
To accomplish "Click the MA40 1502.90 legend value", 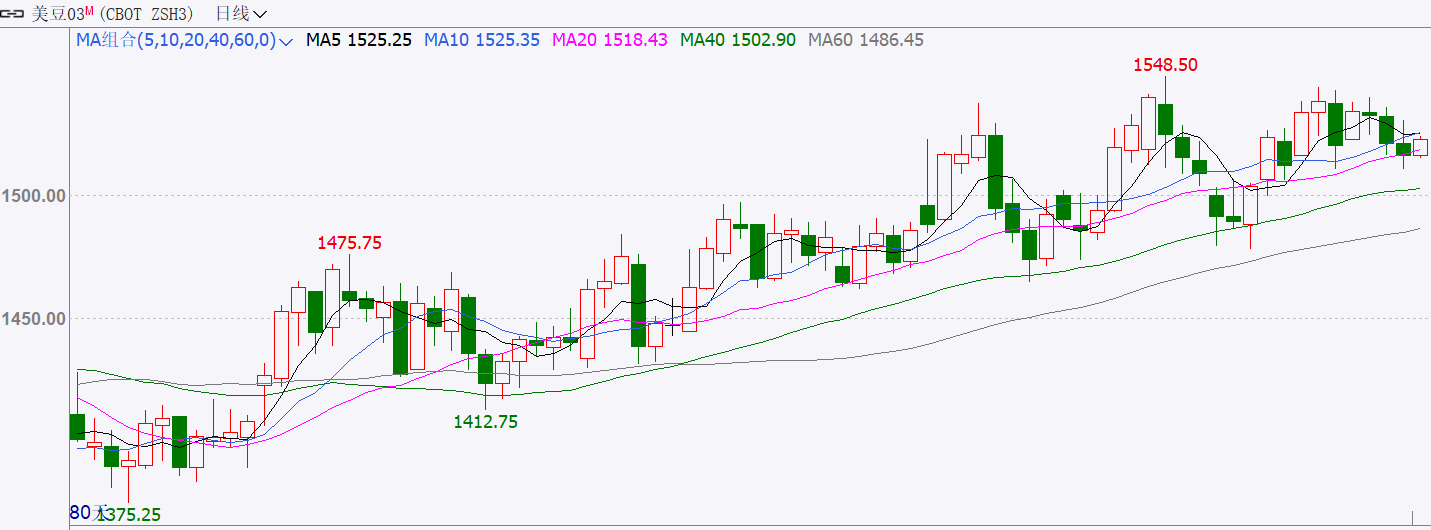I will pyautogui.click(x=738, y=40).
